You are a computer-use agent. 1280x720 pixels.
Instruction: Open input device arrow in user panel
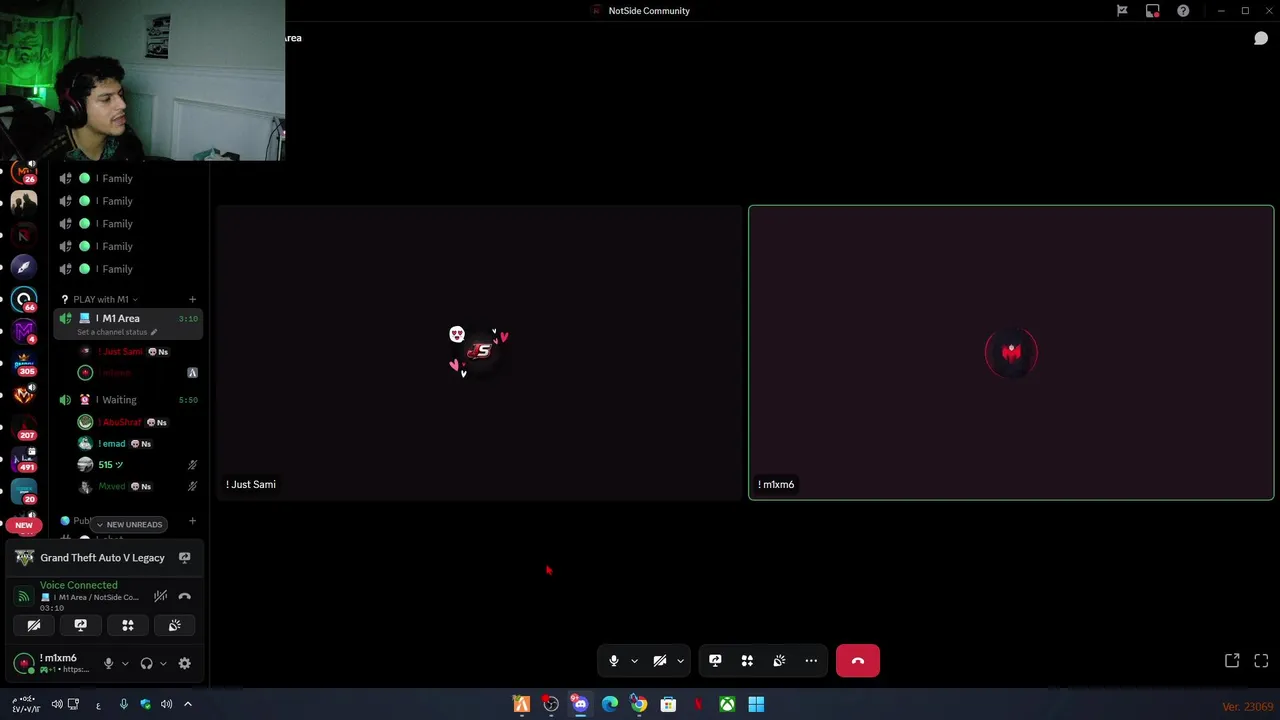(x=124, y=663)
